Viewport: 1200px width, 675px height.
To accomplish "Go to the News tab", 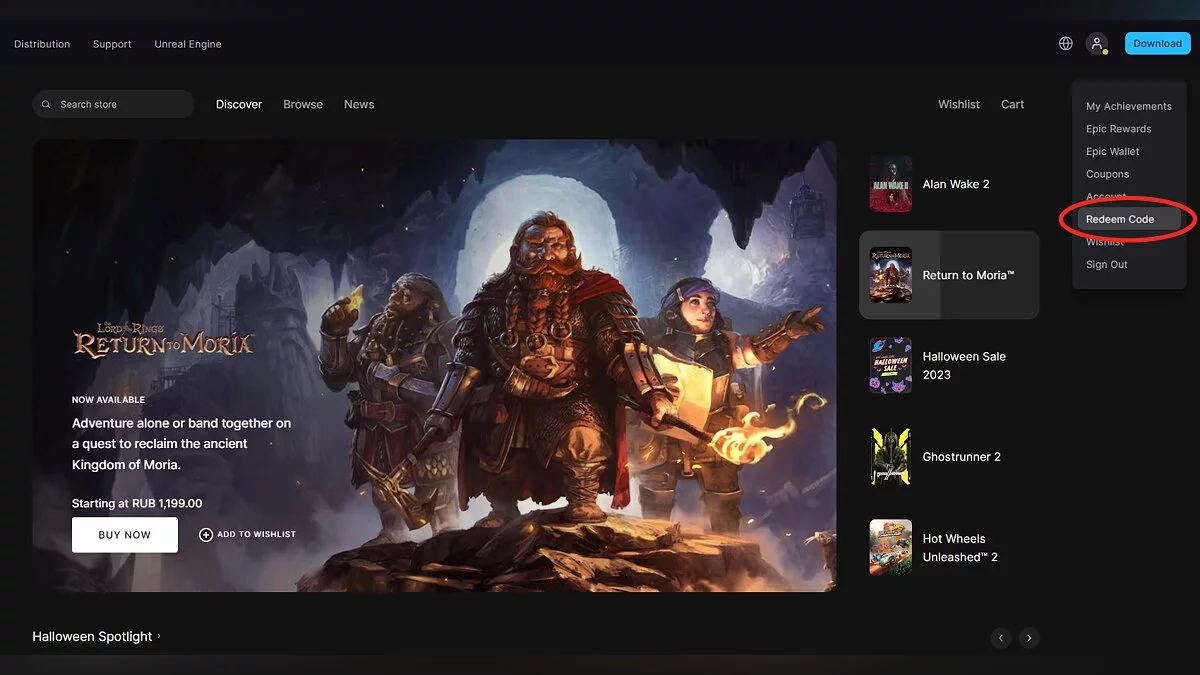I will click(359, 104).
